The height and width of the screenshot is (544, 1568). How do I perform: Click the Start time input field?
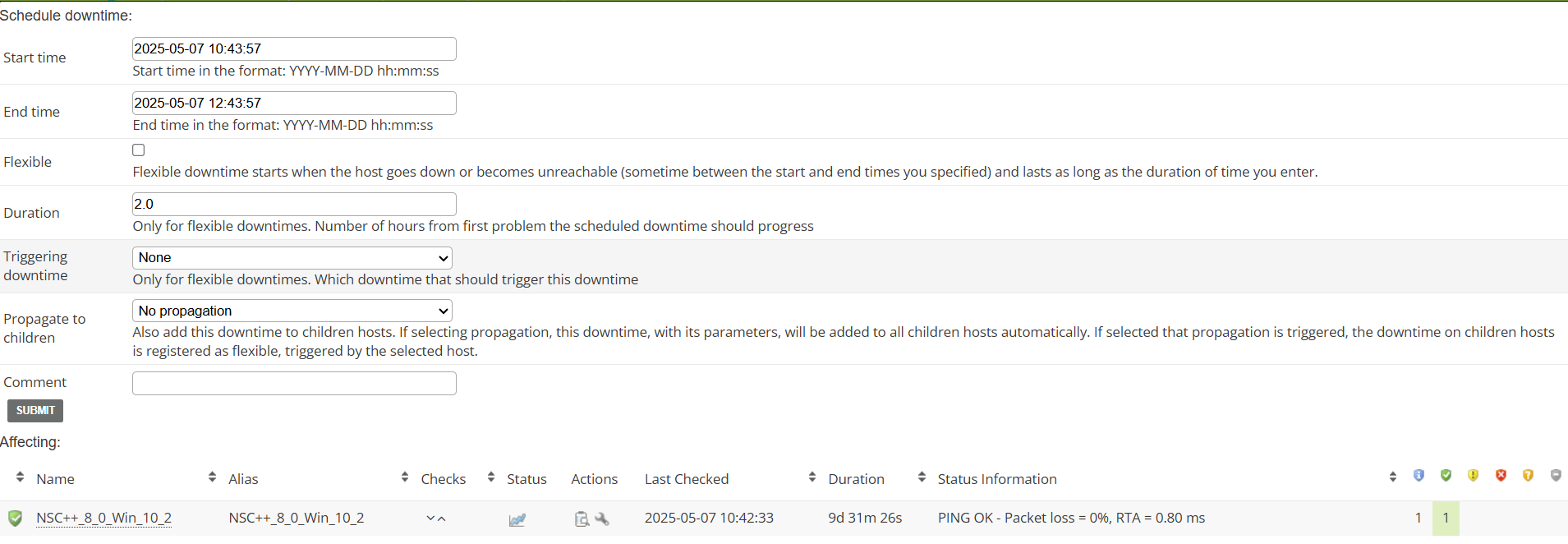(x=294, y=49)
